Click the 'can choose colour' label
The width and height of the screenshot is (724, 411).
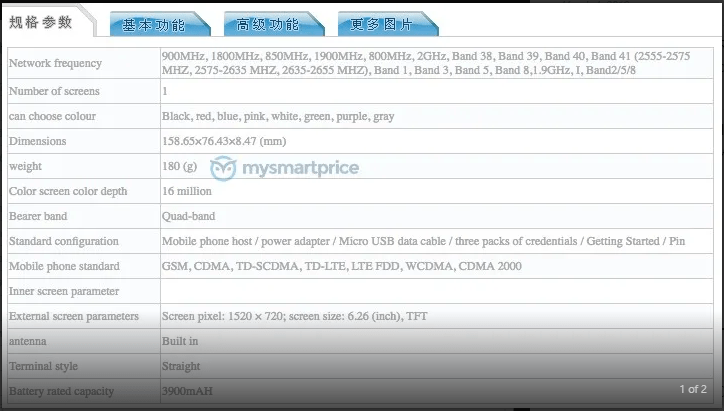tap(52, 116)
